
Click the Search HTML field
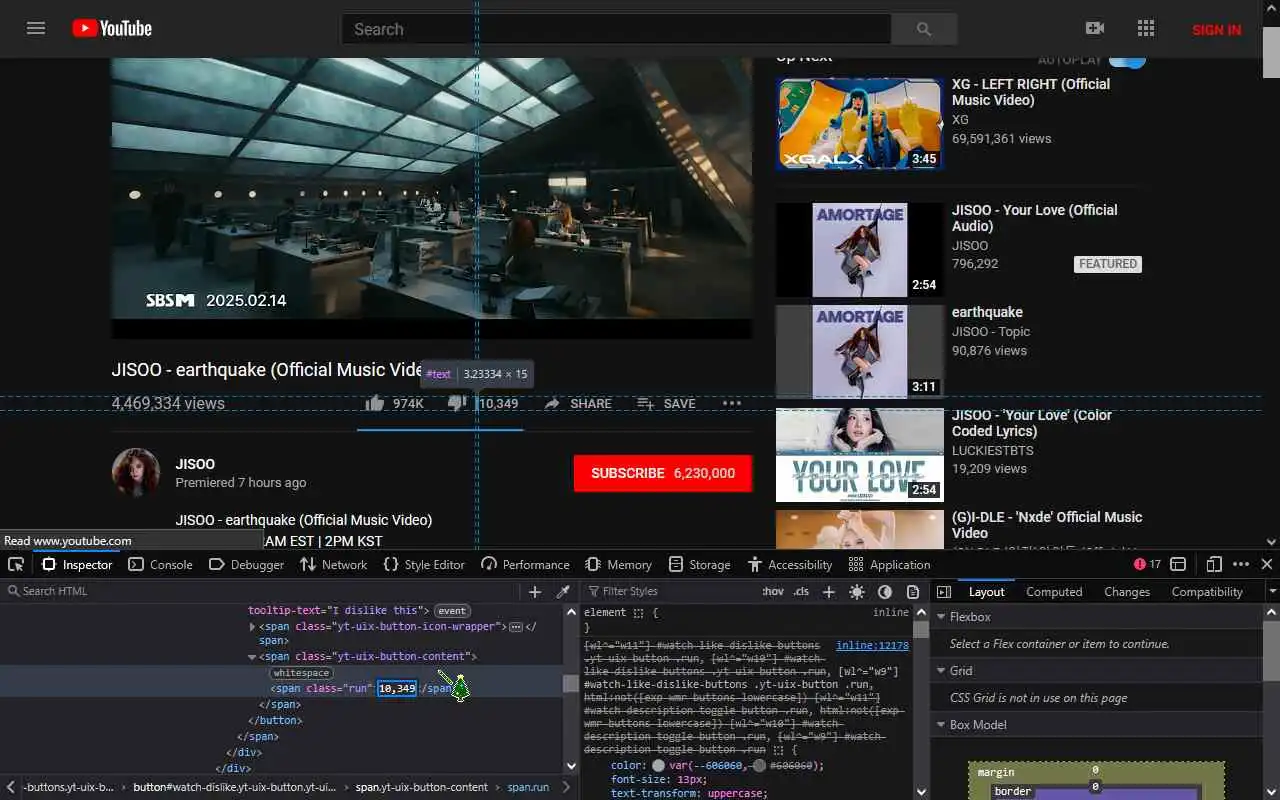[262, 592]
